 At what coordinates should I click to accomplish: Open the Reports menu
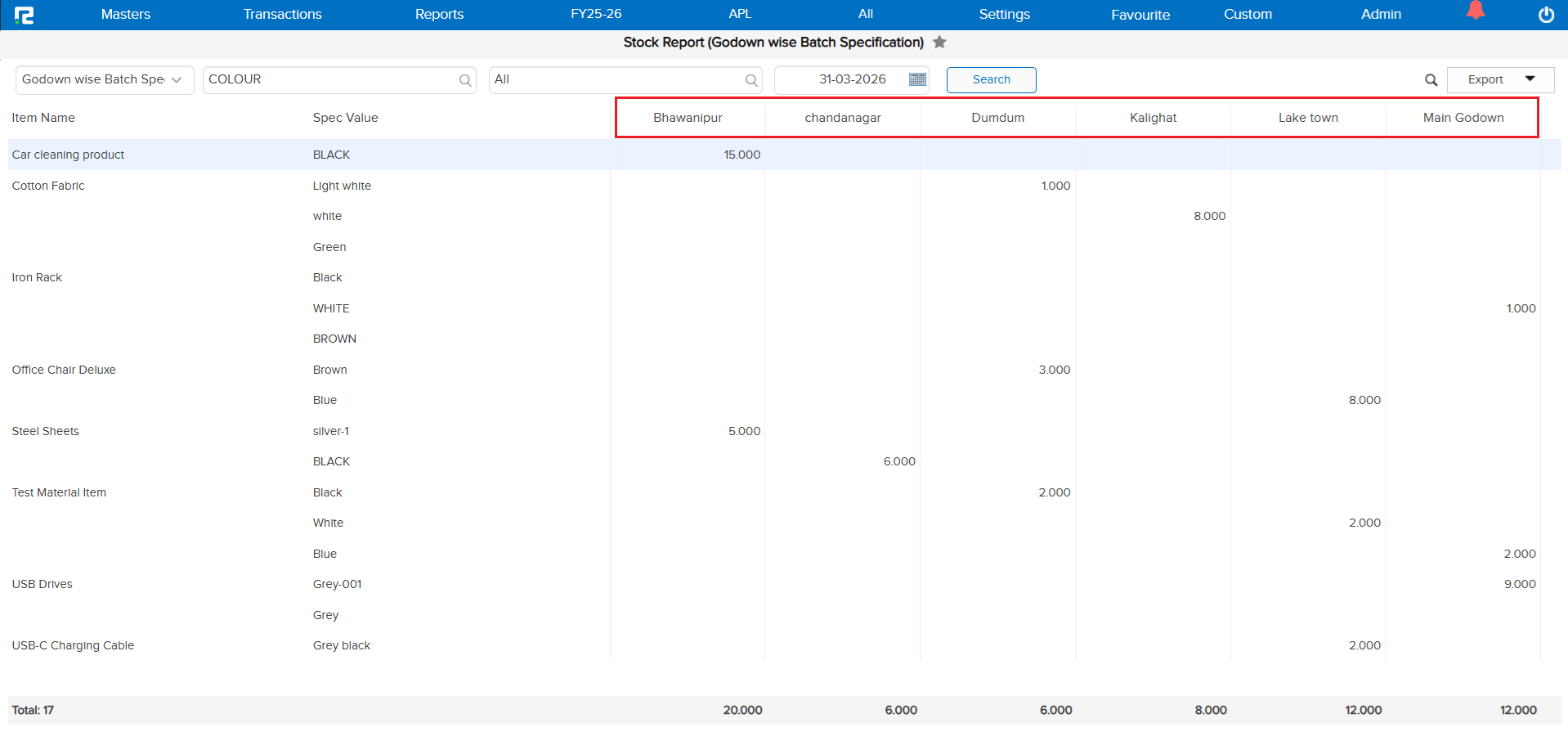click(x=439, y=14)
